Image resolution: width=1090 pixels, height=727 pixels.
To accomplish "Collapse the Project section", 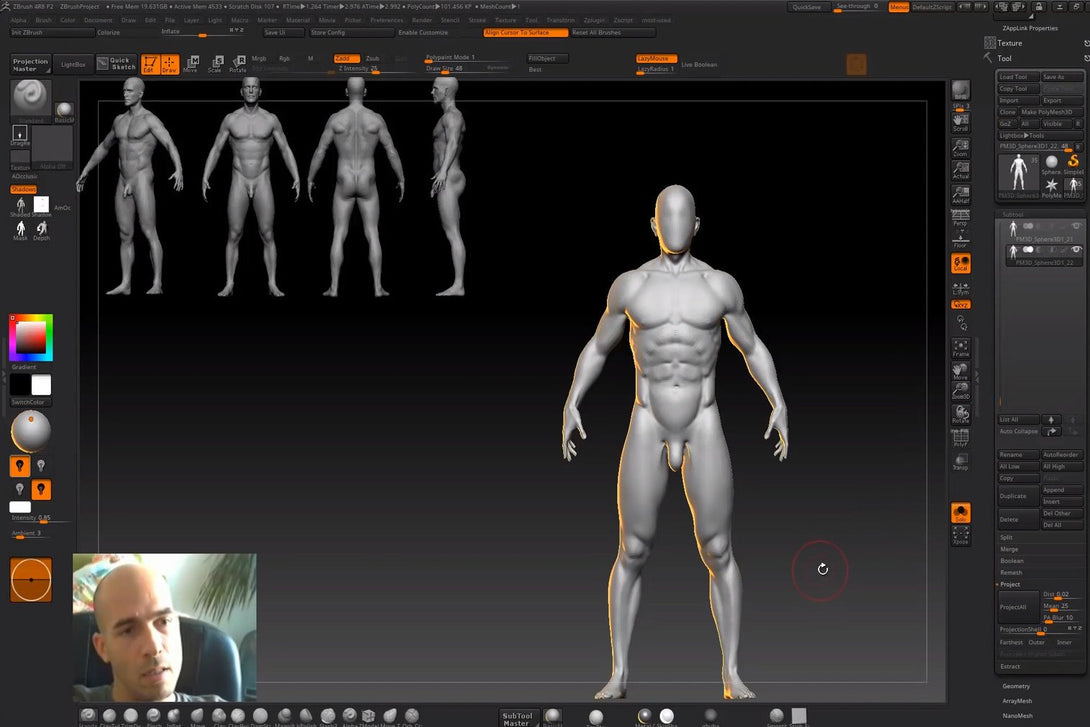I will (1010, 585).
